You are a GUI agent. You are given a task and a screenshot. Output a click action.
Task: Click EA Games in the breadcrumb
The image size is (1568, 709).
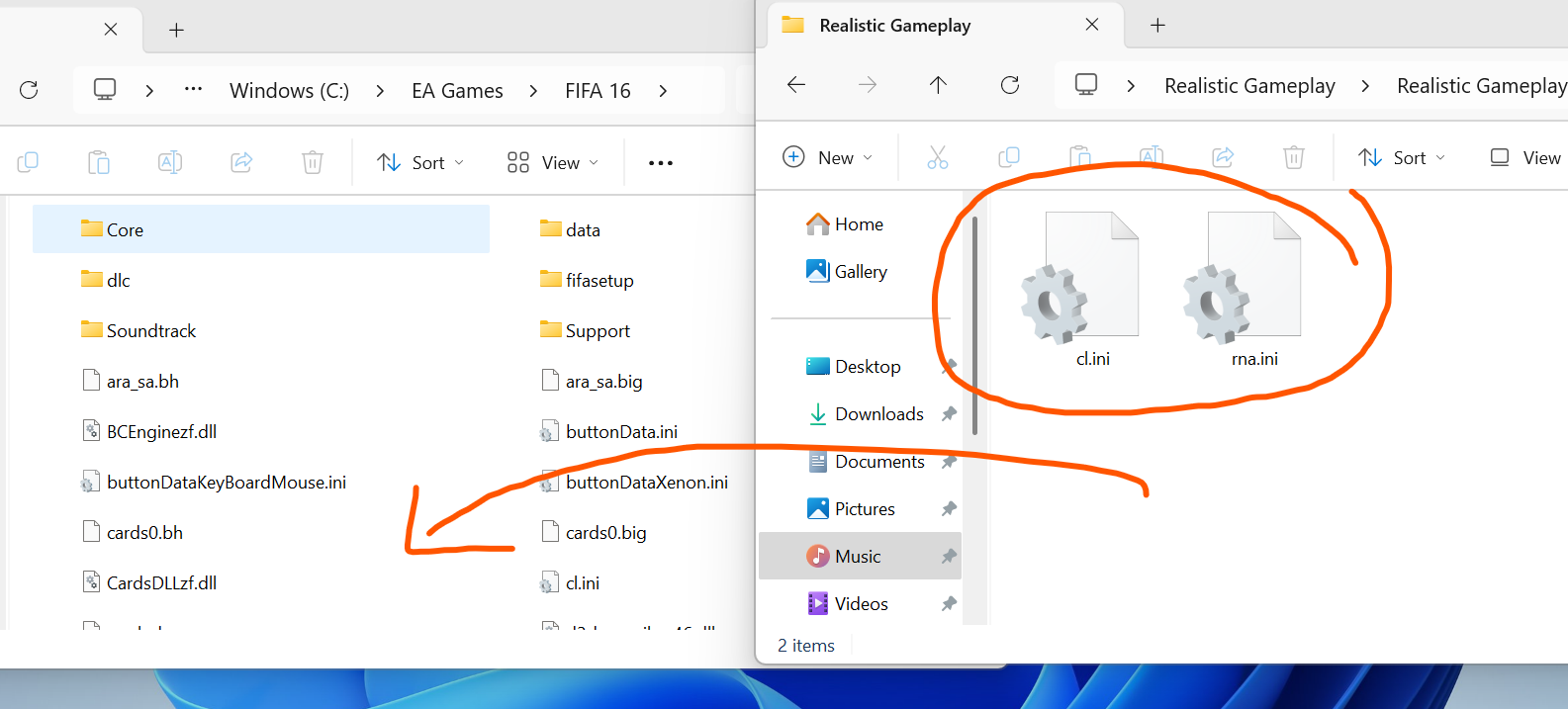point(457,91)
